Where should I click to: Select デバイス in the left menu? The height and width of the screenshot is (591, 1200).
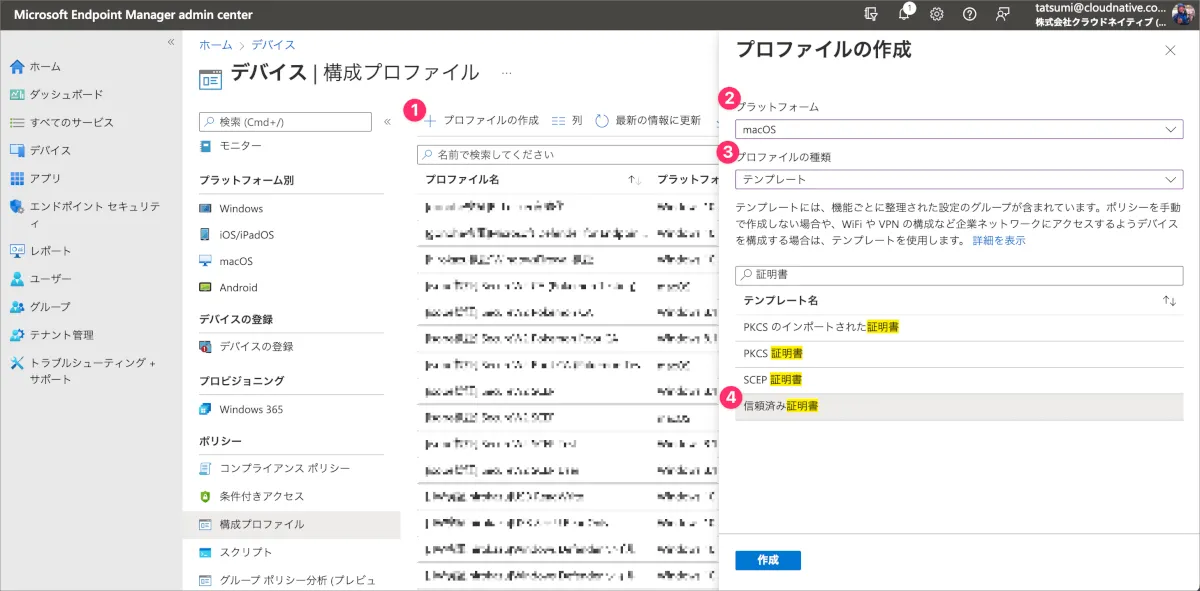coord(50,150)
